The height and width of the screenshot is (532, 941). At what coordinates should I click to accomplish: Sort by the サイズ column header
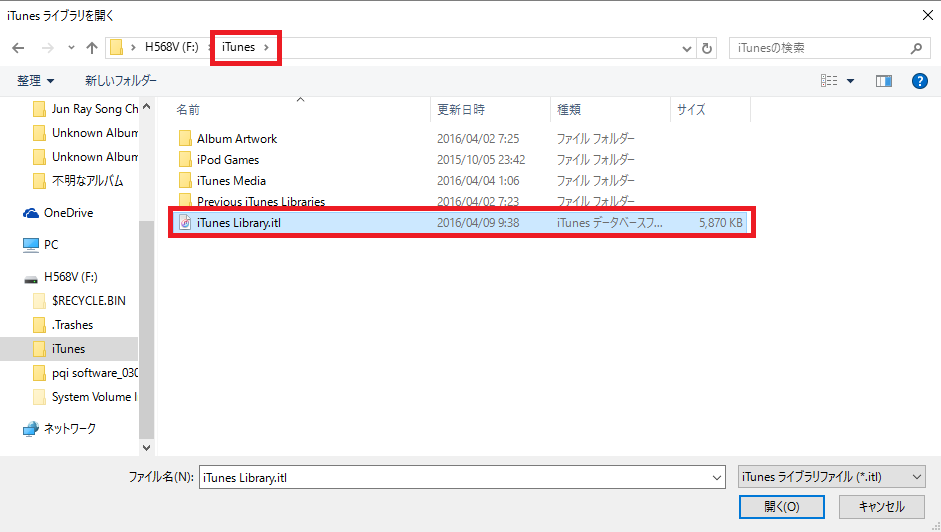tap(691, 110)
